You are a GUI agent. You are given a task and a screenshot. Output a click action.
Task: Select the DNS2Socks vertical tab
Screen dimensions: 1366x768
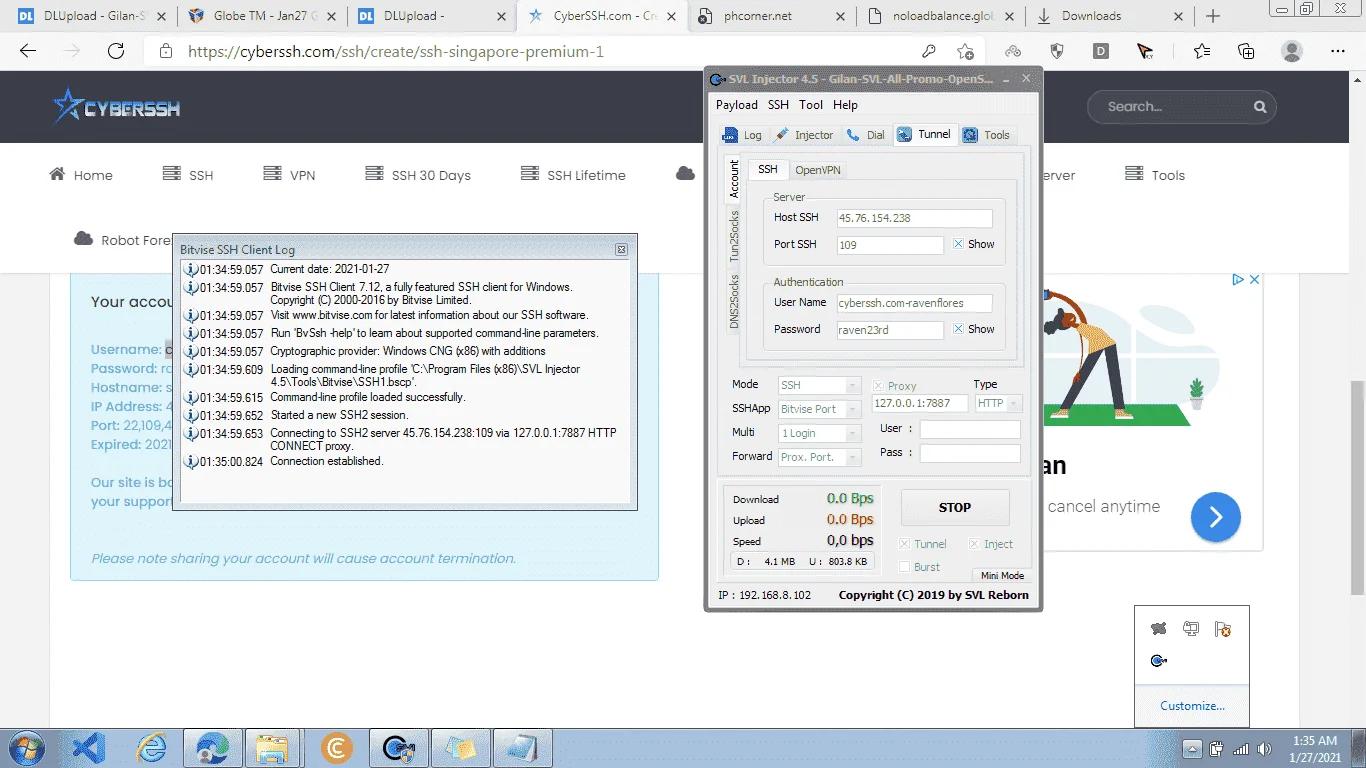tap(733, 300)
